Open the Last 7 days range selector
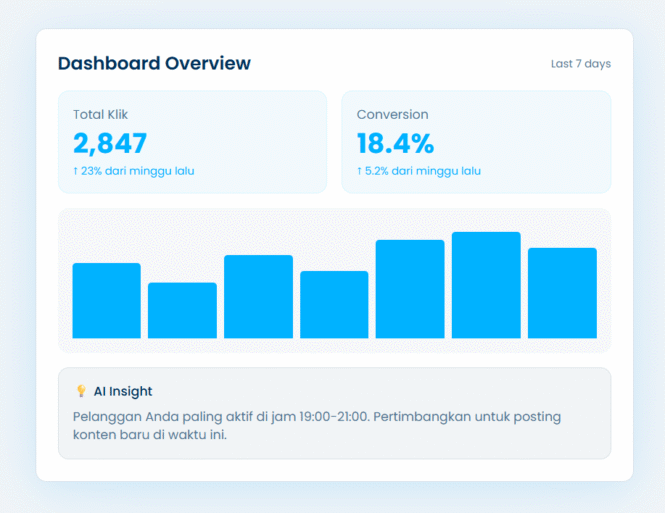The width and height of the screenshot is (665, 513). pyautogui.click(x=580, y=64)
